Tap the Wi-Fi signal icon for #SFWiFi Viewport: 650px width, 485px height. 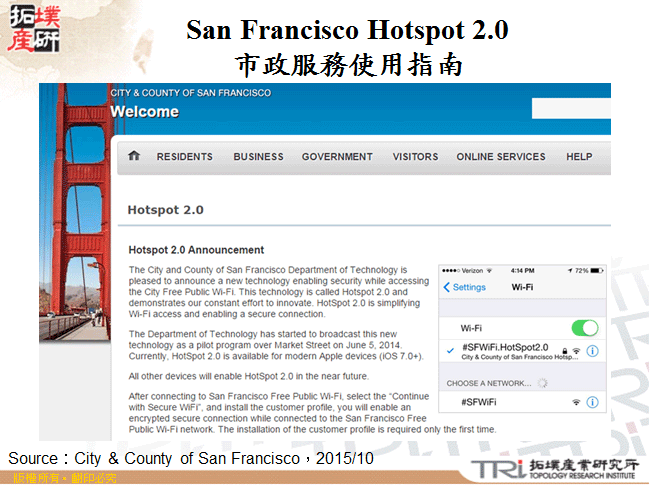pos(575,402)
